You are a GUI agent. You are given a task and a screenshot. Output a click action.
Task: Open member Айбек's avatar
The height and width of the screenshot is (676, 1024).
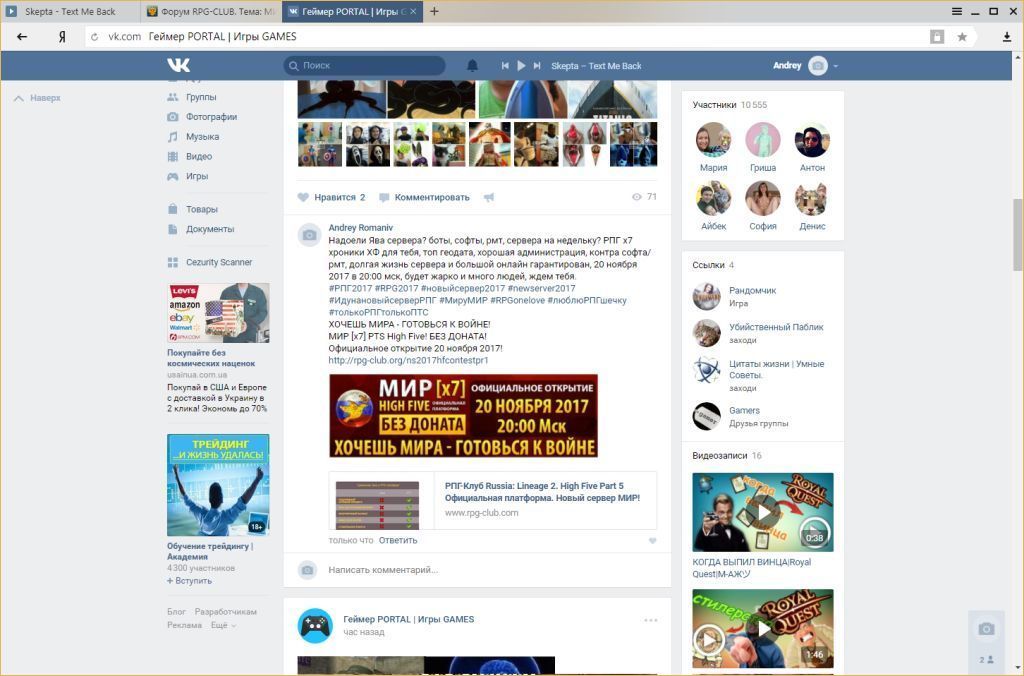tap(713, 198)
